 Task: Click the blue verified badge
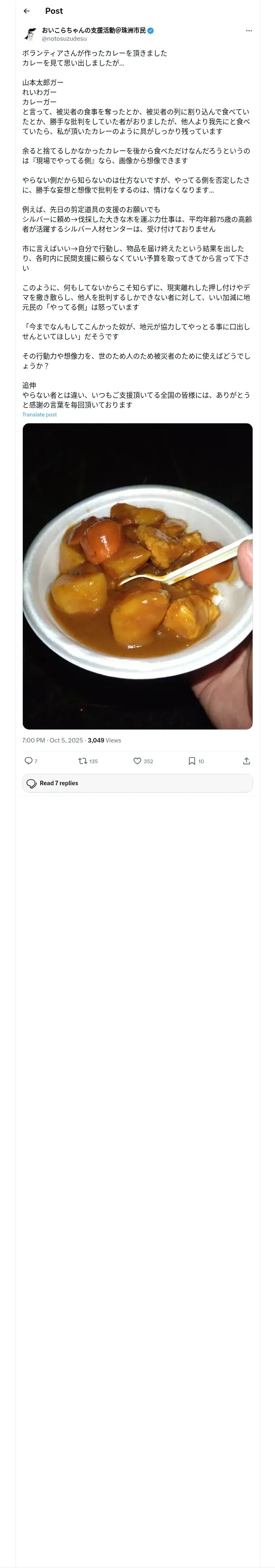coord(150,31)
